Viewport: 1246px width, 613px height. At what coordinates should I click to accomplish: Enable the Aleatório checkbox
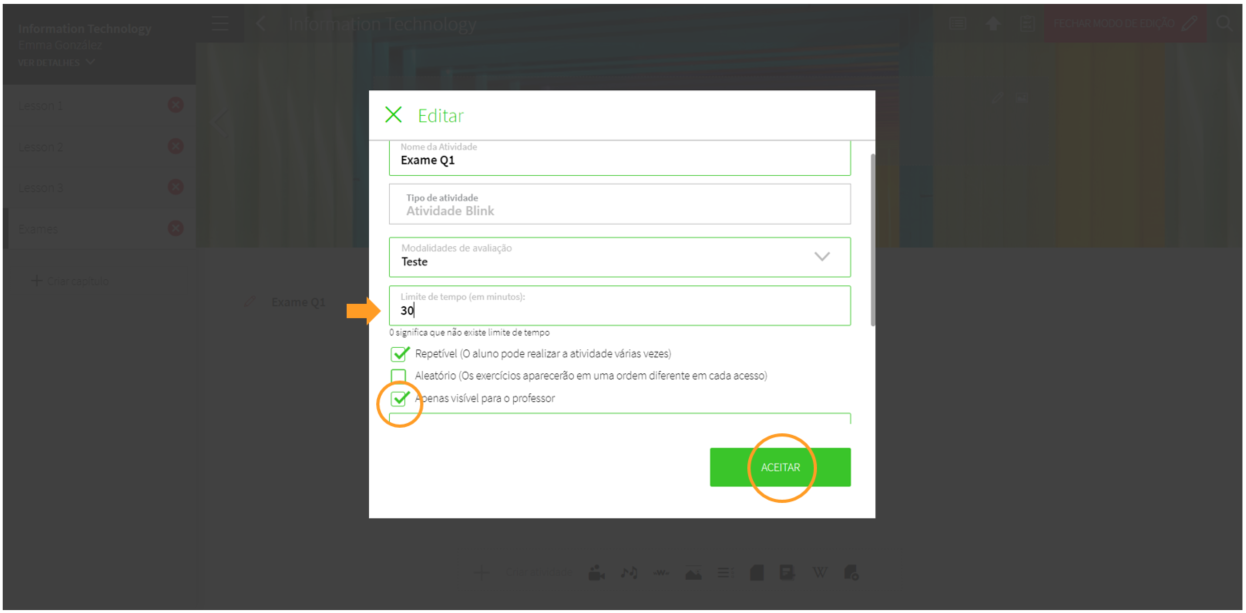click(399, 377)
